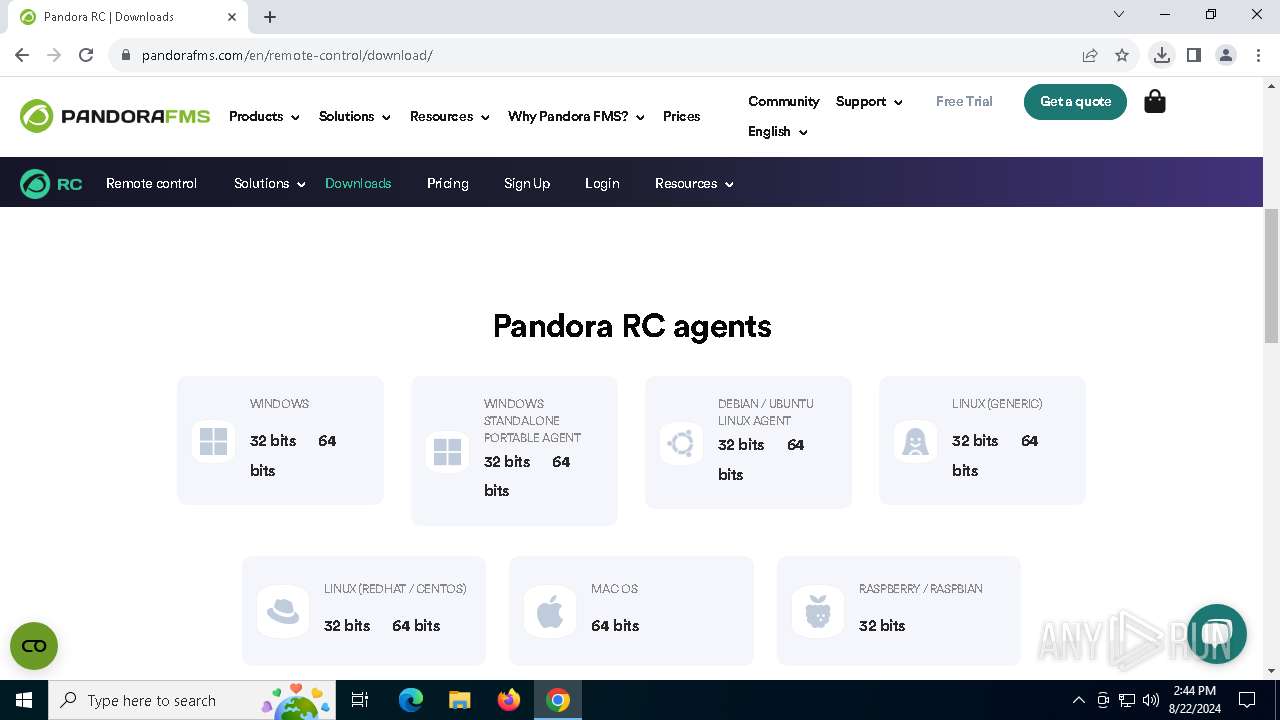1280x720 pixels.
Task: Expand the Products dropdown menu
Action: coord(264,117)
